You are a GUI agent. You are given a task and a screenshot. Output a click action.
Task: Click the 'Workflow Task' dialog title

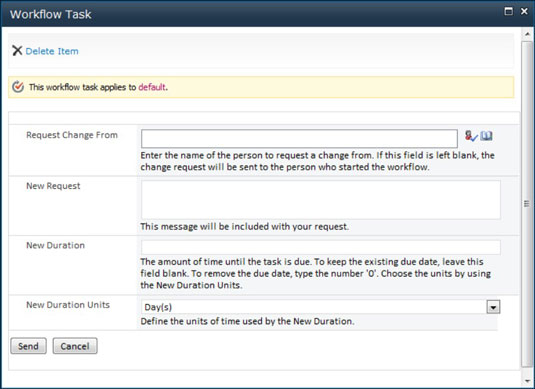click(50, 14)
